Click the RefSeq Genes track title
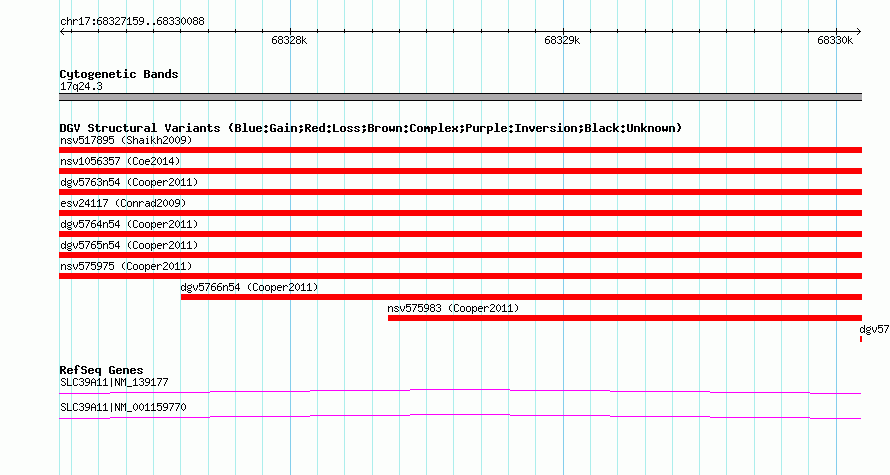 [x=101, y=369]
